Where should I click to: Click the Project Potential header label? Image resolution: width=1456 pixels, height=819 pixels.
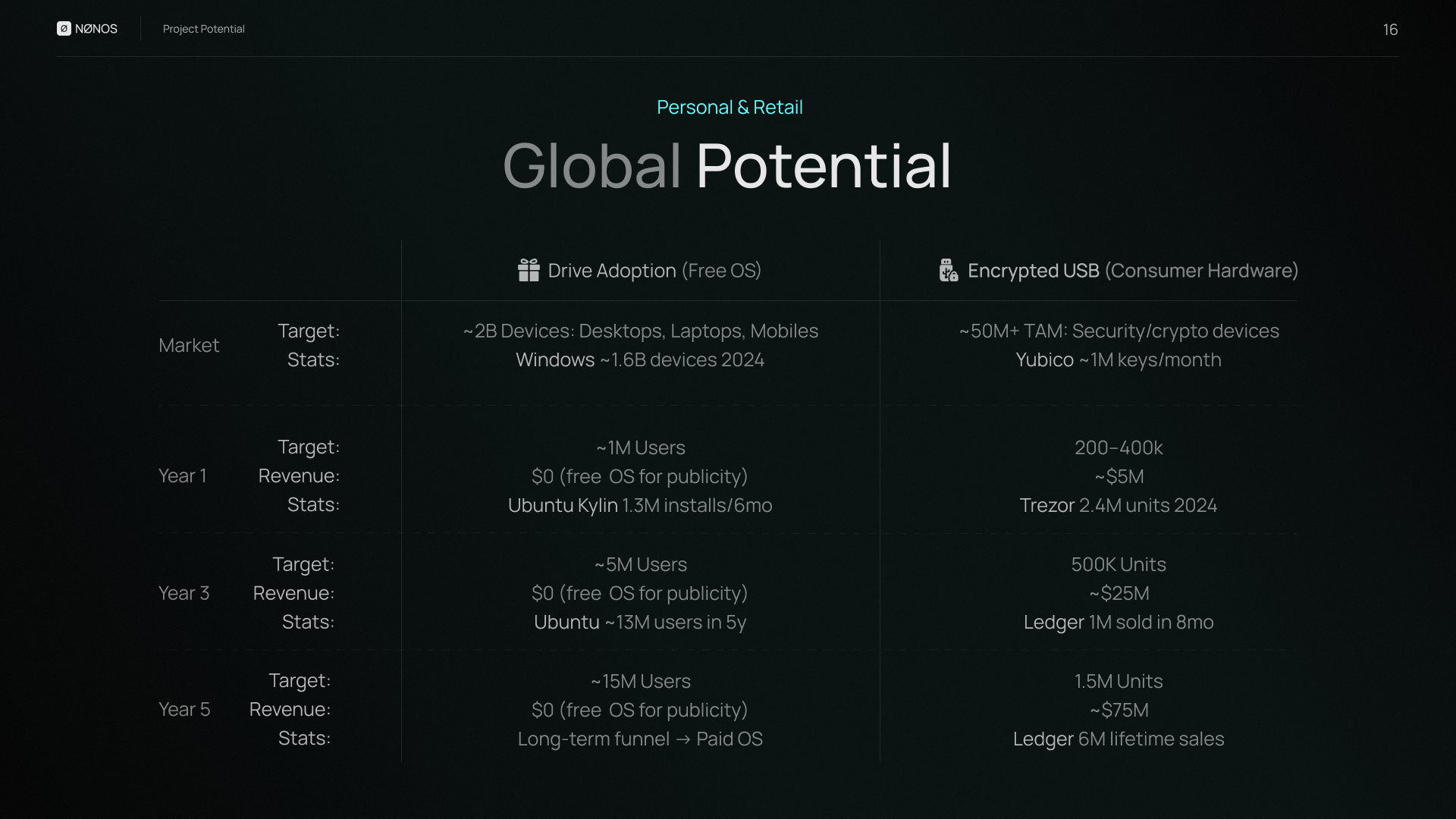(x=203, y=29)
